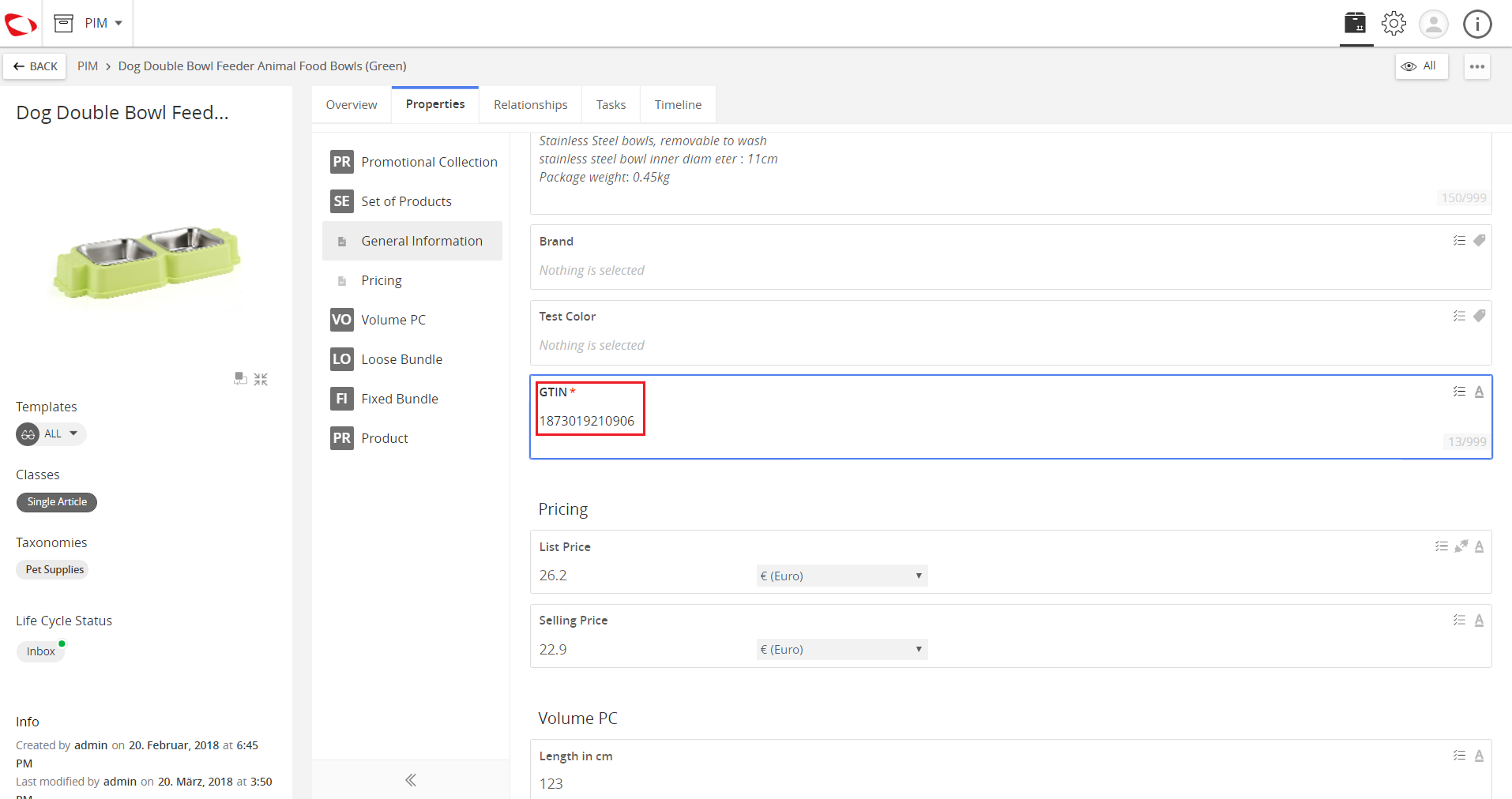Open the Tasks tab

[x=611, y=105]
